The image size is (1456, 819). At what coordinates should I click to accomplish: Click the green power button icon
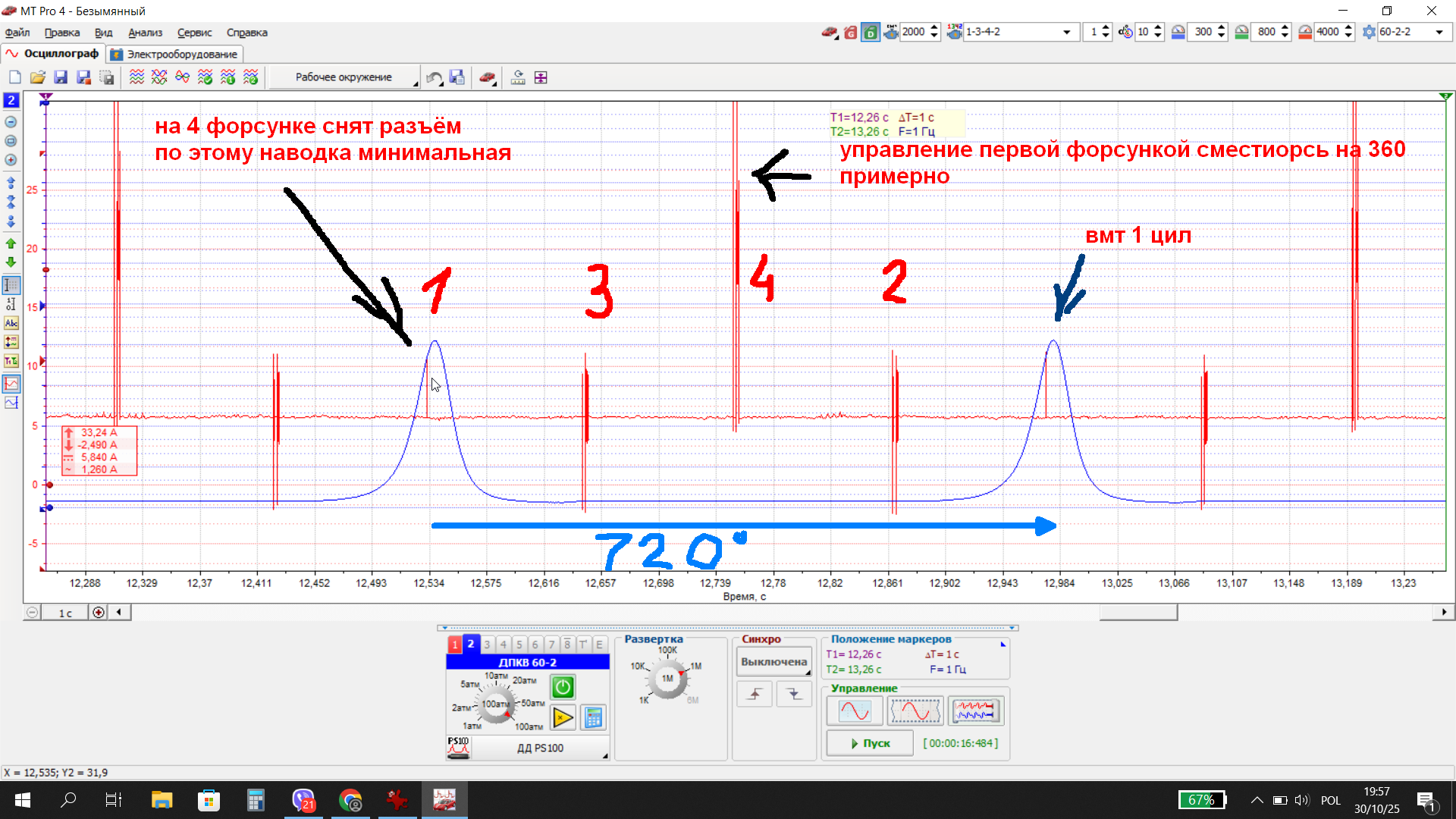coord(563,687)
